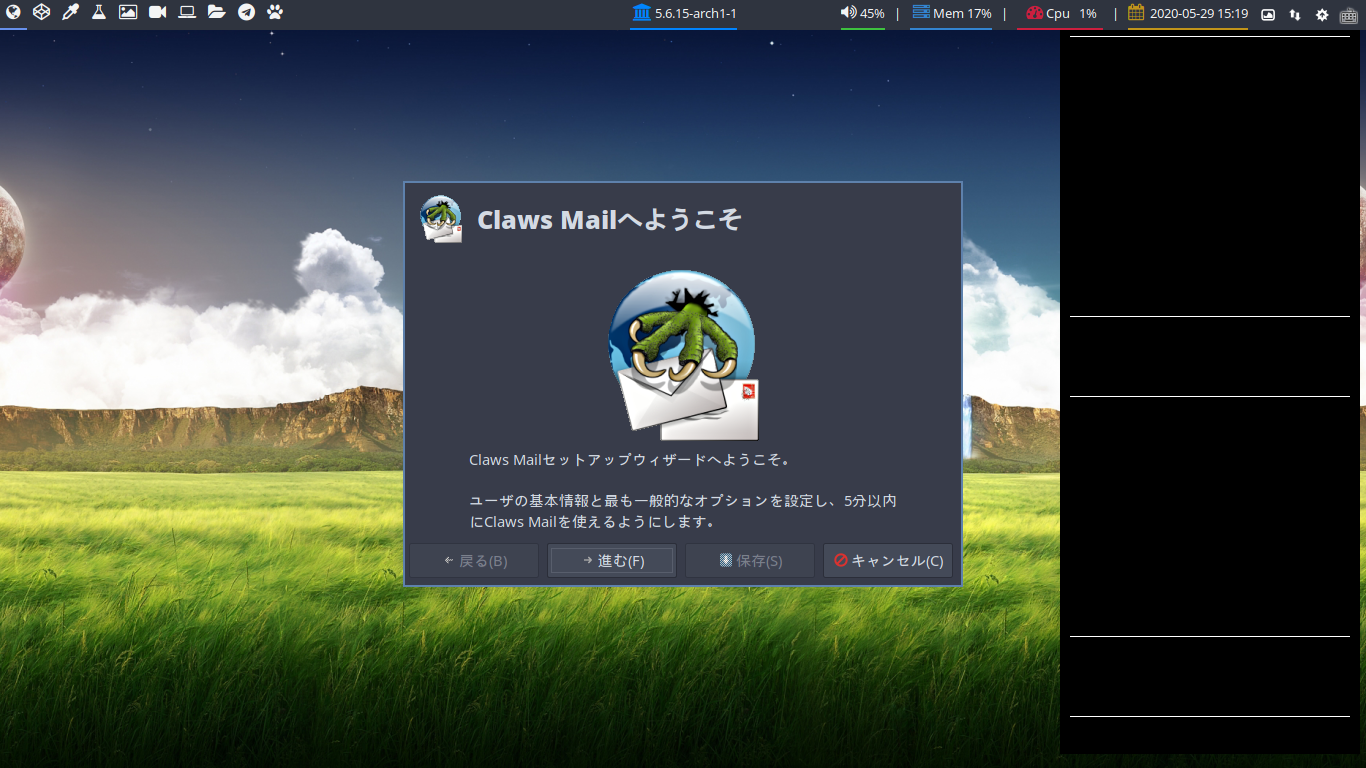Click the 45% volume text
1366x768 pixels.
(x=872, y=14)
